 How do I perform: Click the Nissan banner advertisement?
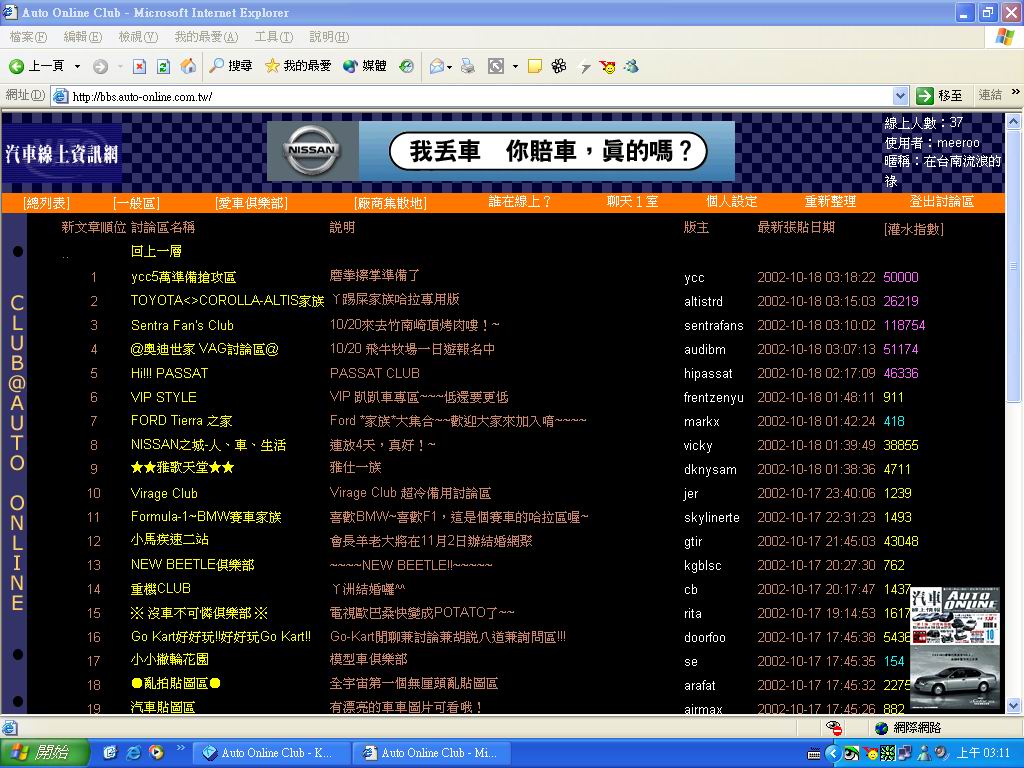tap(500, 151)
